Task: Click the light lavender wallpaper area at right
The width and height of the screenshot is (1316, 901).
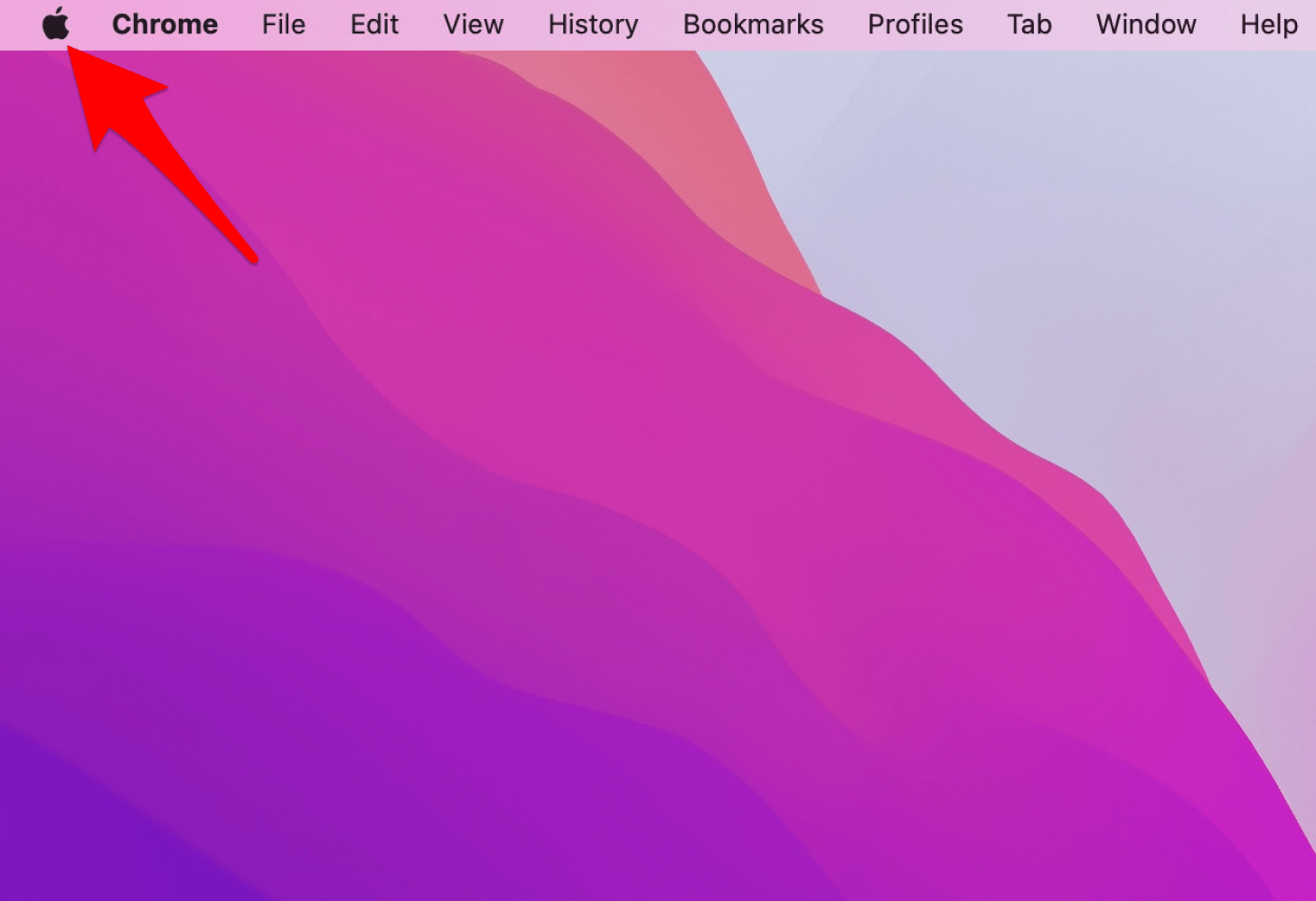Action: coord(1085,226)
